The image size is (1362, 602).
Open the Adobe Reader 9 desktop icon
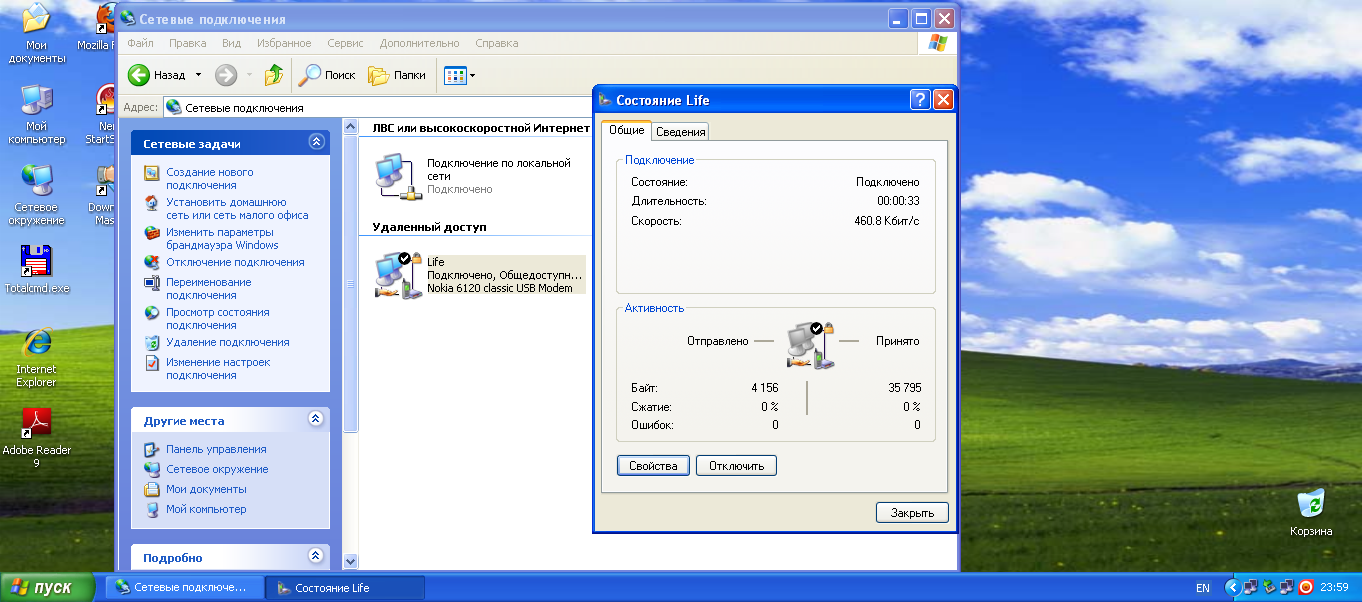37,438
